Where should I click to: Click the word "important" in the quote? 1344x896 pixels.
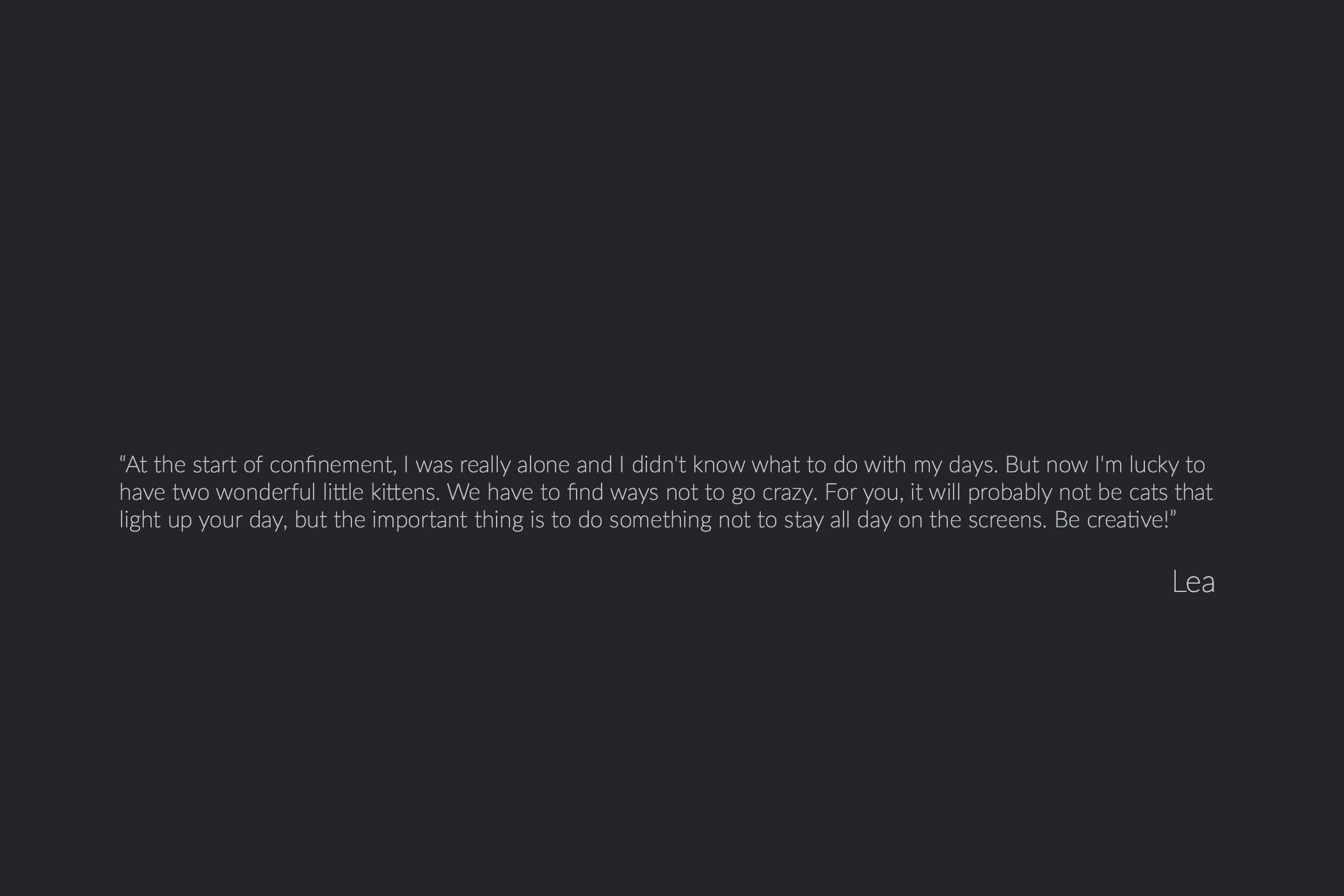click(x=419, y=520)
